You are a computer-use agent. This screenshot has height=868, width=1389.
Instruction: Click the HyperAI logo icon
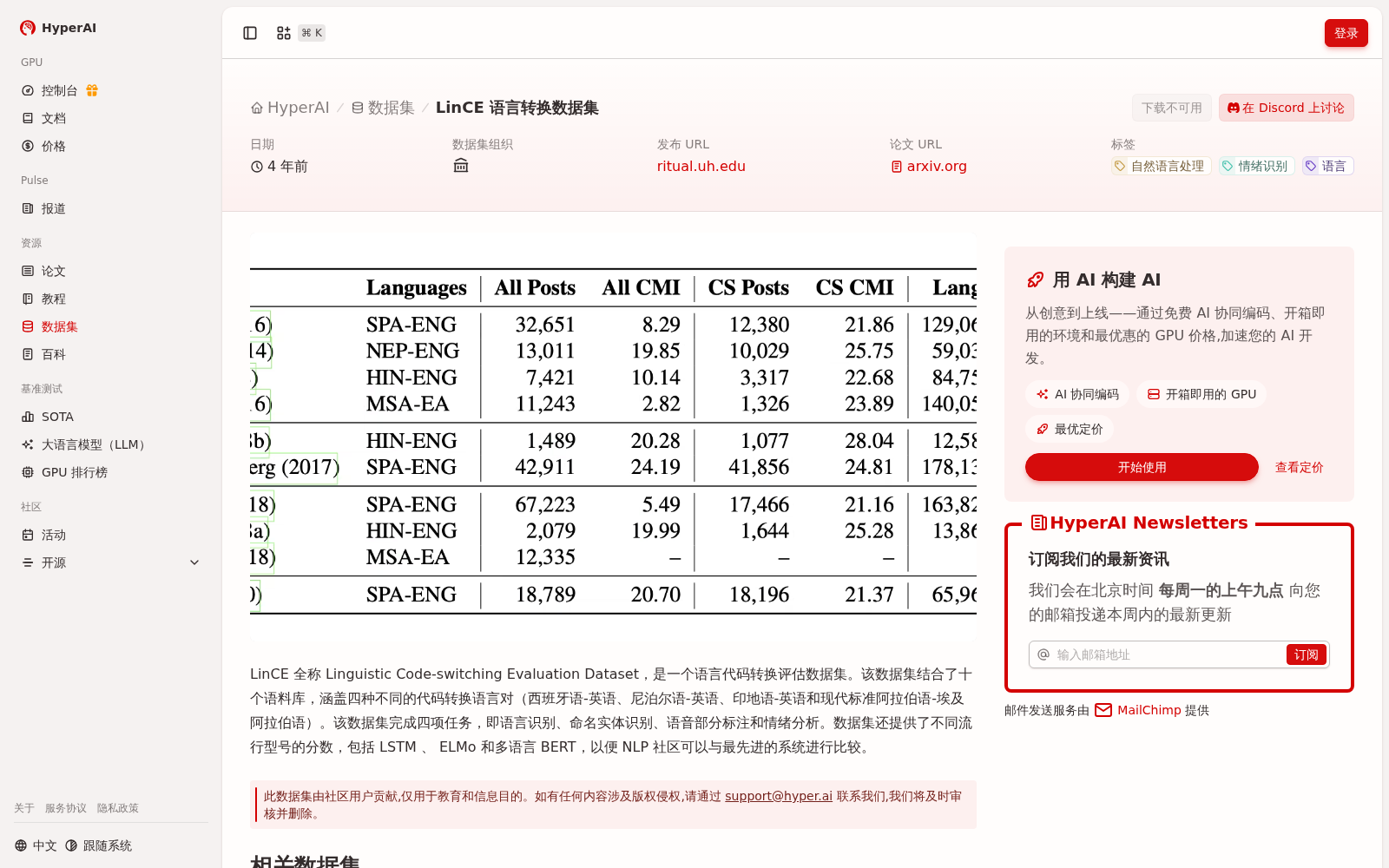28,28
